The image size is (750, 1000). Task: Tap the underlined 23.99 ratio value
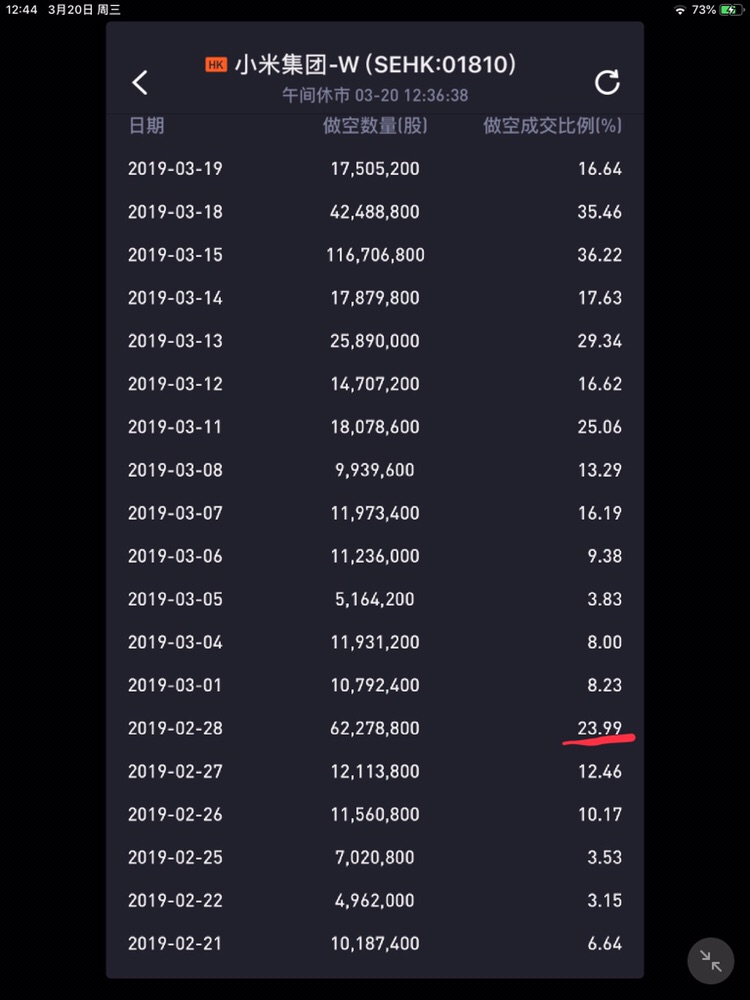[599, 728]
